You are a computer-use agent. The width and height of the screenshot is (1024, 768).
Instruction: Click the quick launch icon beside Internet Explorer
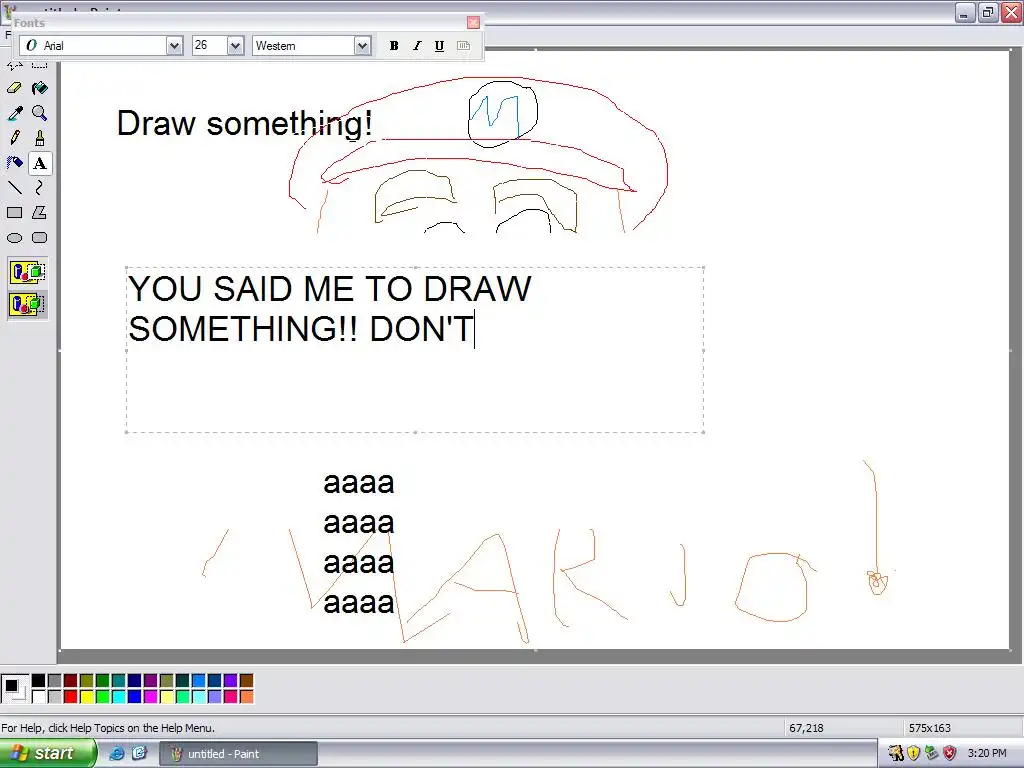click(140, 753)
